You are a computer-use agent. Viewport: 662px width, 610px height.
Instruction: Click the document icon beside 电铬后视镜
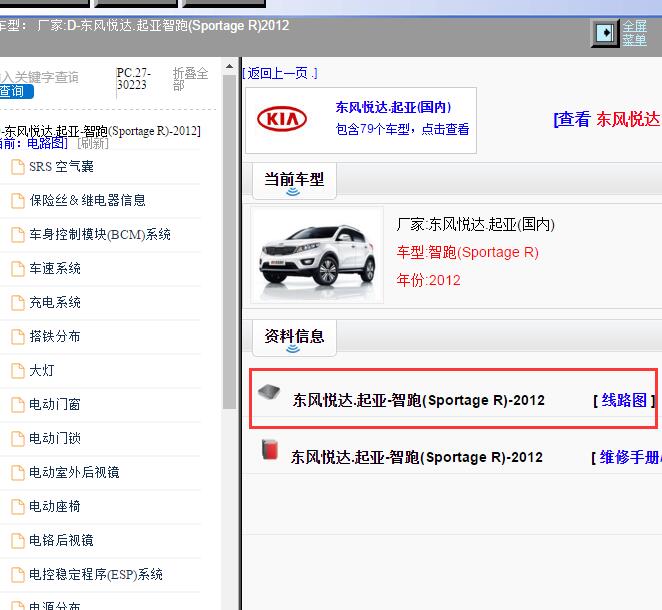[18, 540]
